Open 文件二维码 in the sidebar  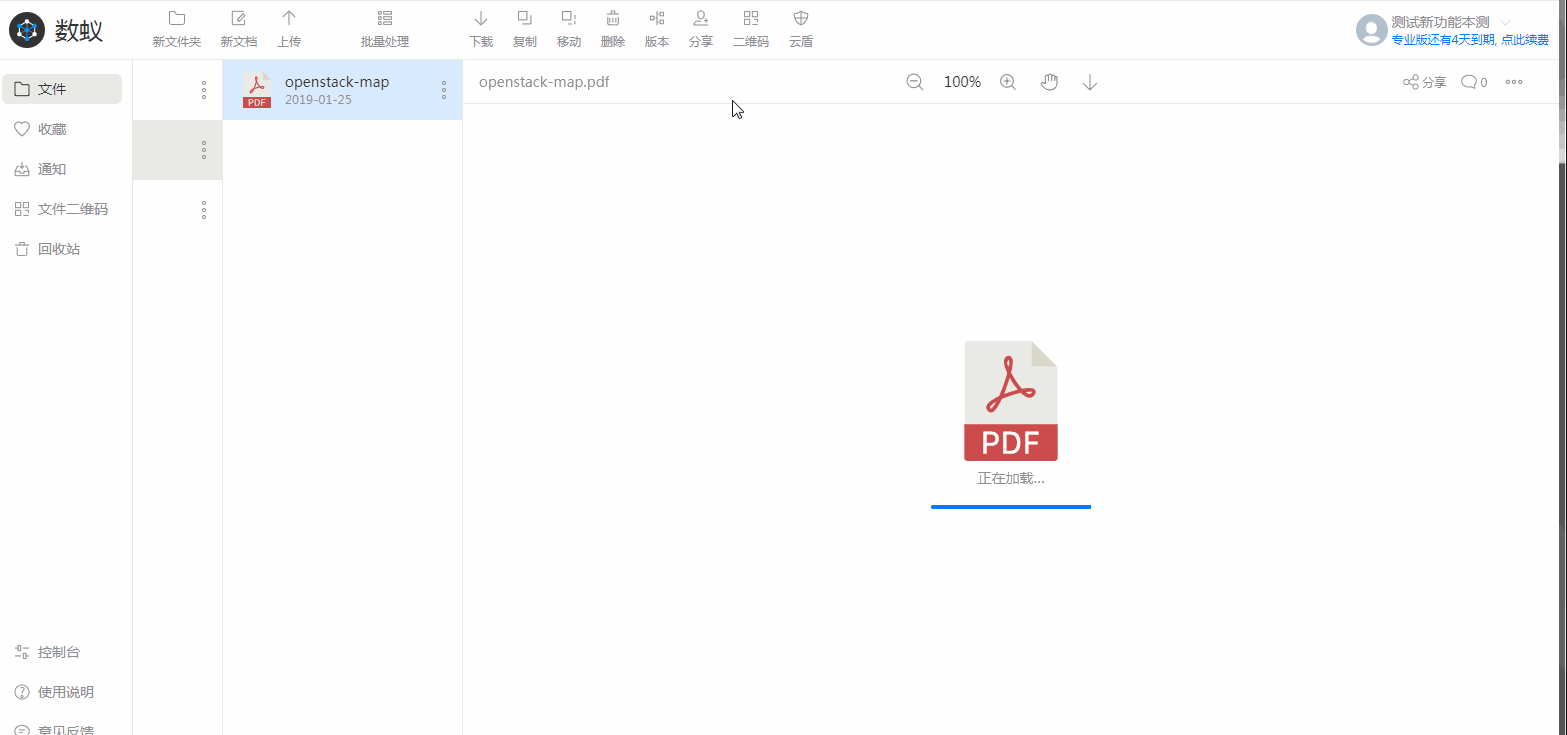coord(62,209)
